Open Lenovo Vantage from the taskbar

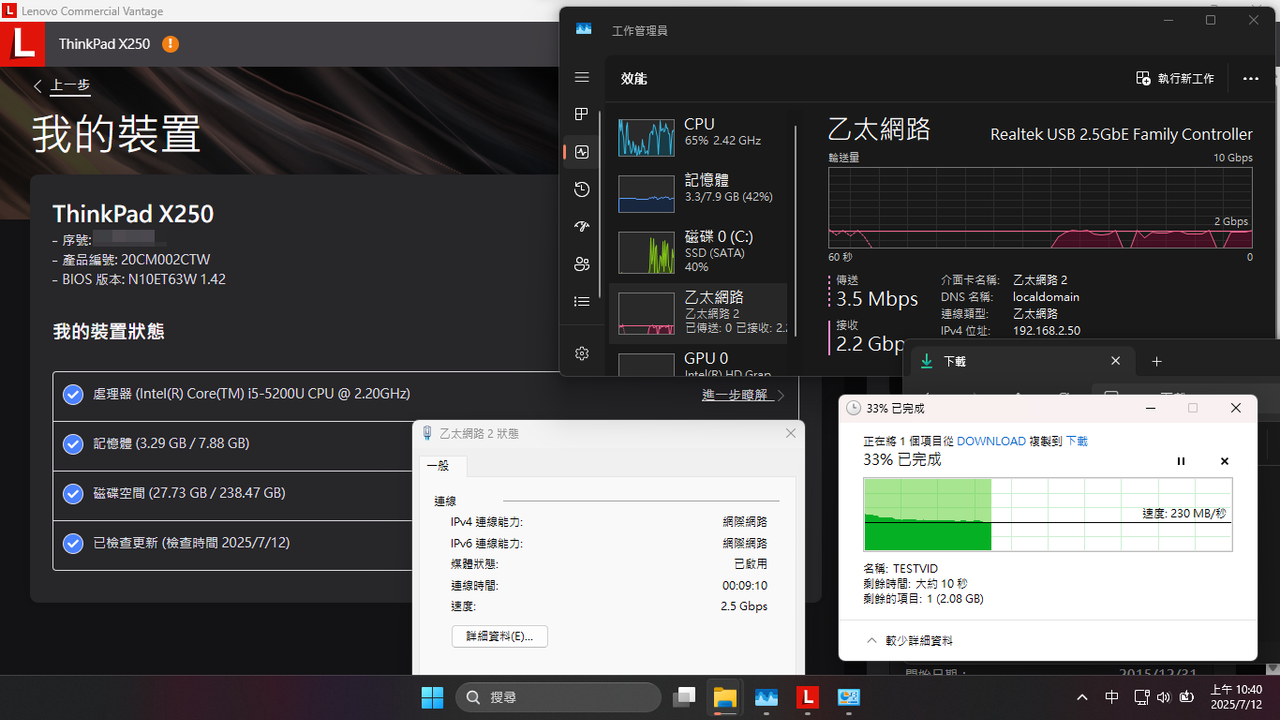(x=808, y=697)
